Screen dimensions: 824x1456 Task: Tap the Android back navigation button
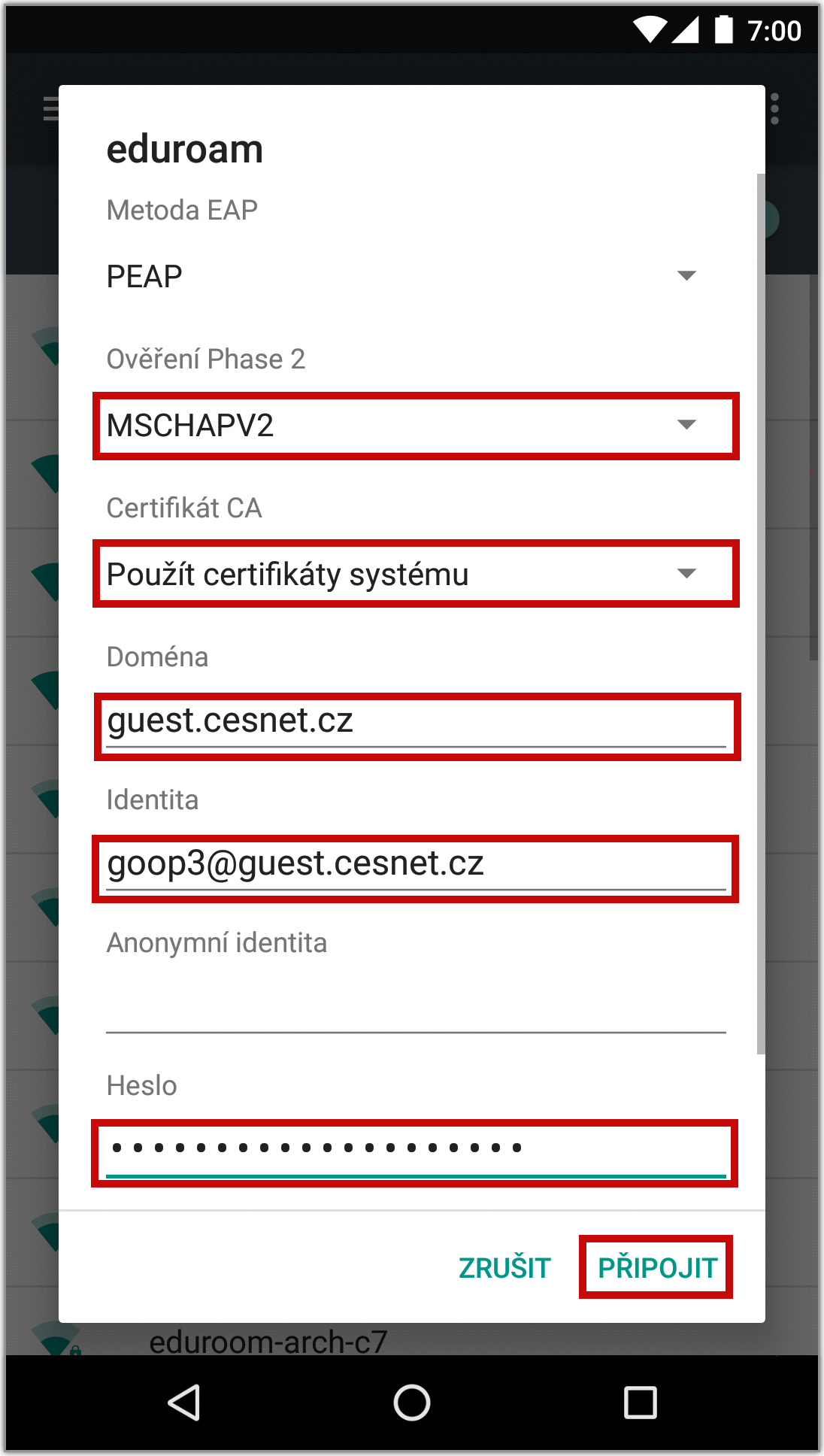(x=184, y=1403)
